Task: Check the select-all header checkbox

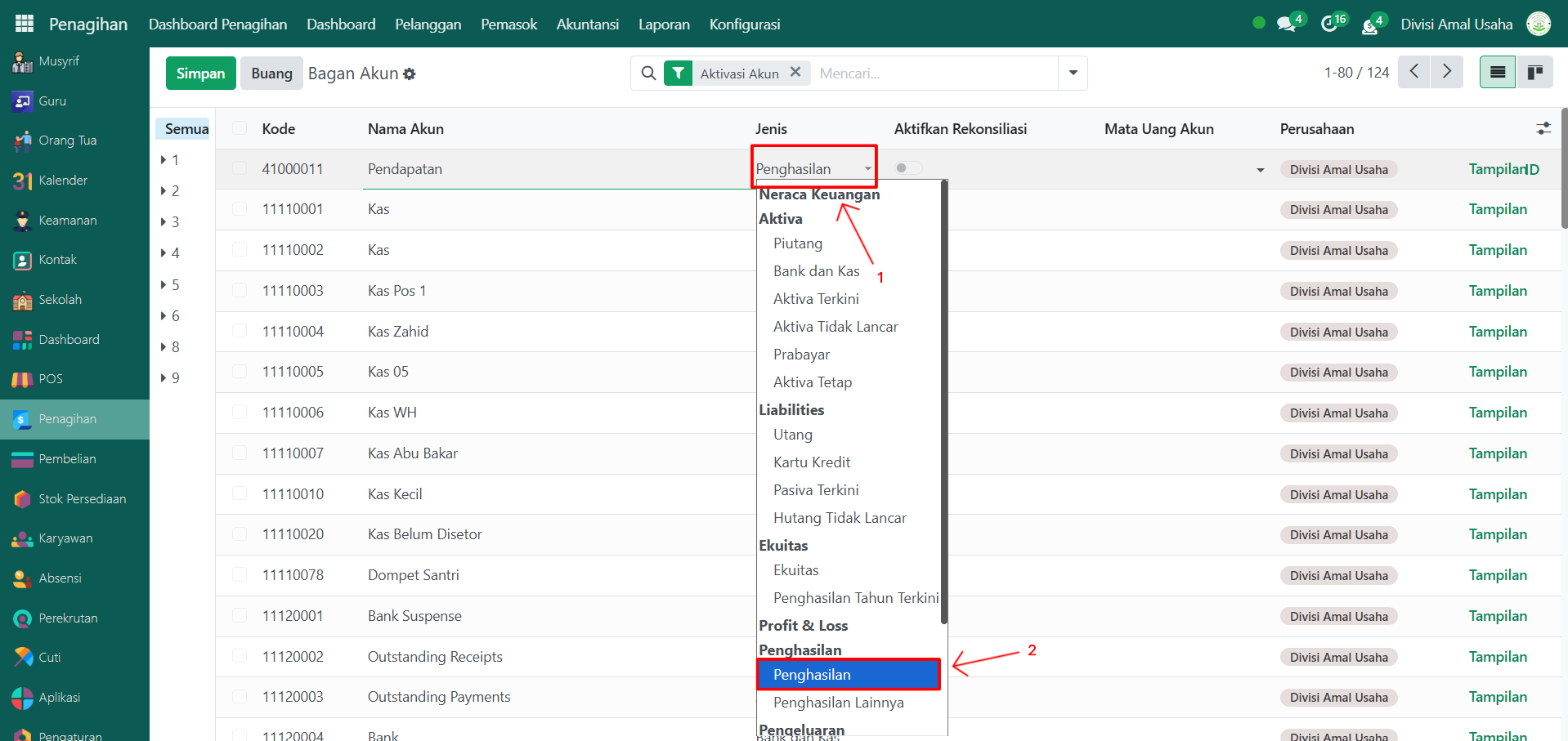Action: (x=240, y=128)
